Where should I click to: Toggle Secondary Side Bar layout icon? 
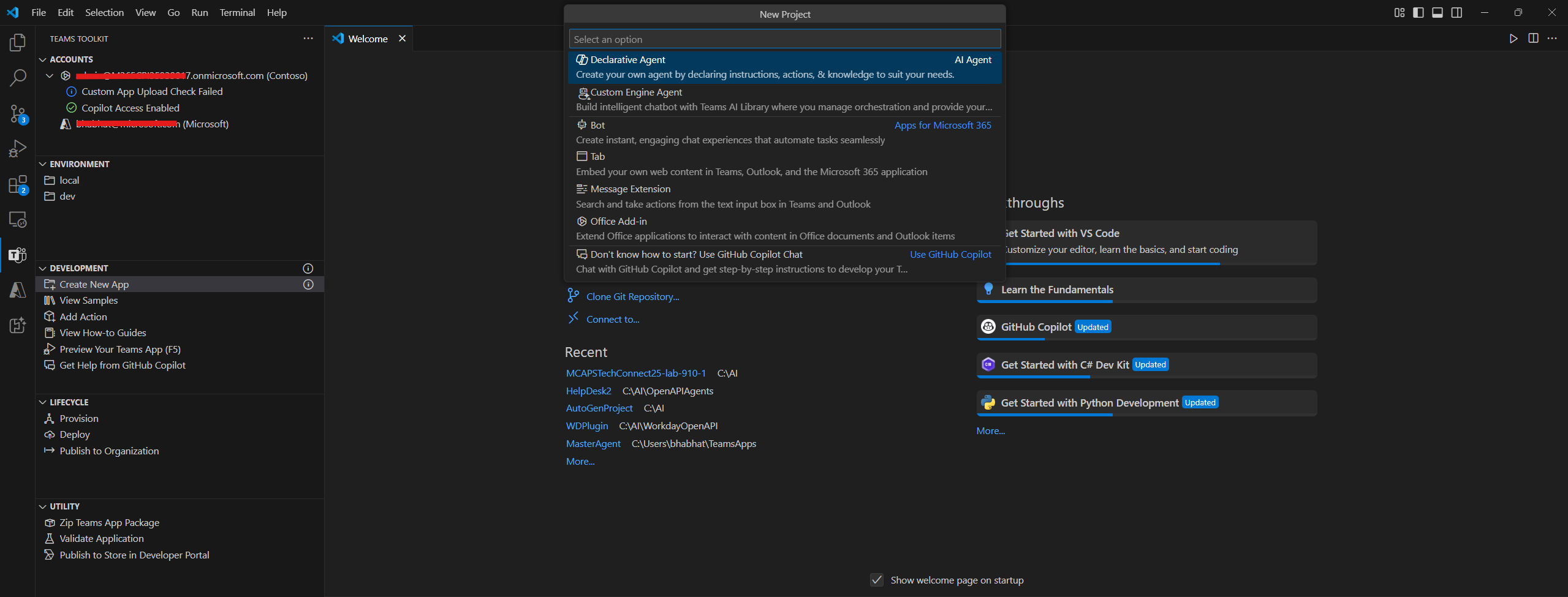1457,12
